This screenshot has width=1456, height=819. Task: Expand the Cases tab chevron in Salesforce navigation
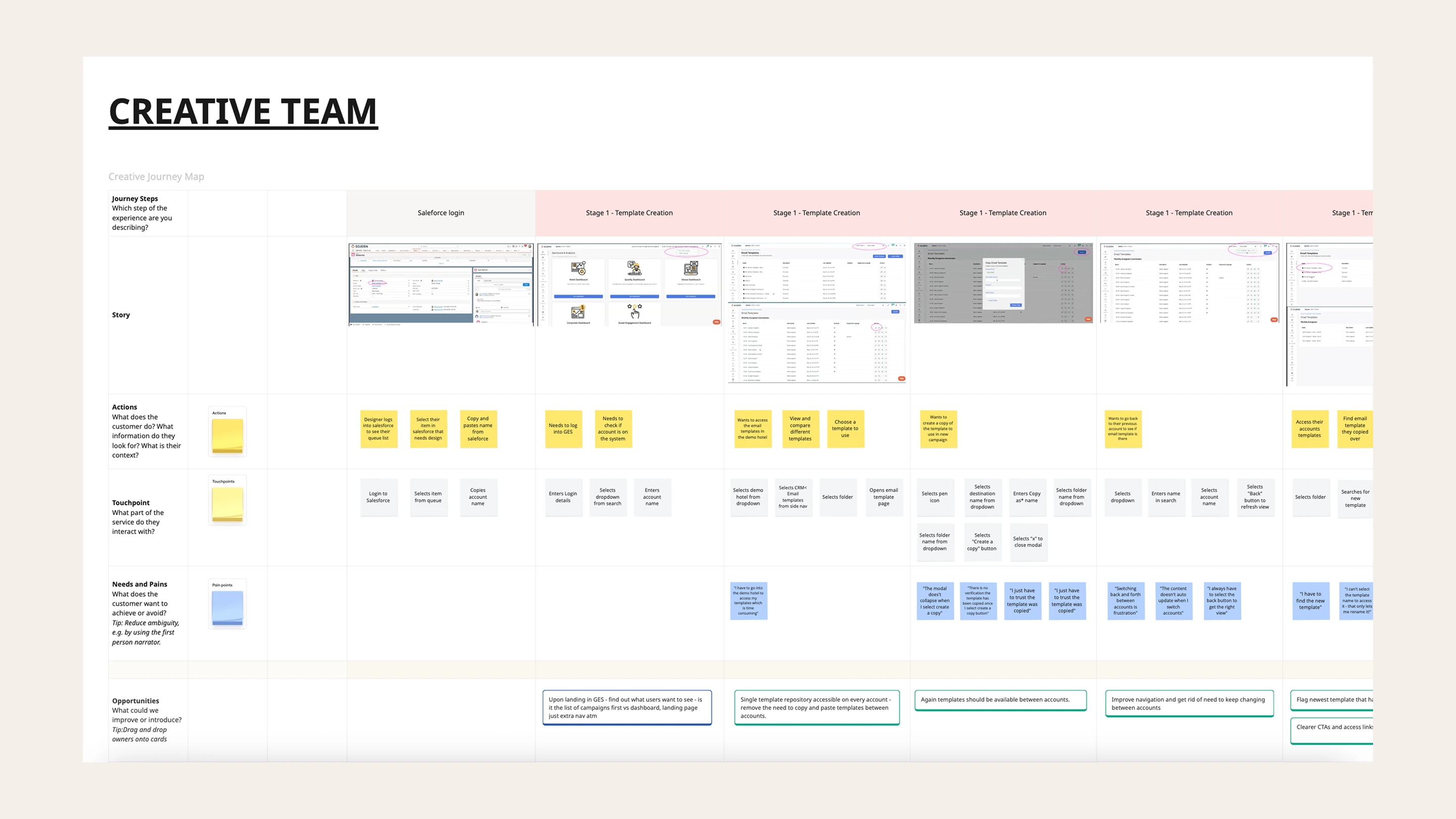(x=420, y=251)
